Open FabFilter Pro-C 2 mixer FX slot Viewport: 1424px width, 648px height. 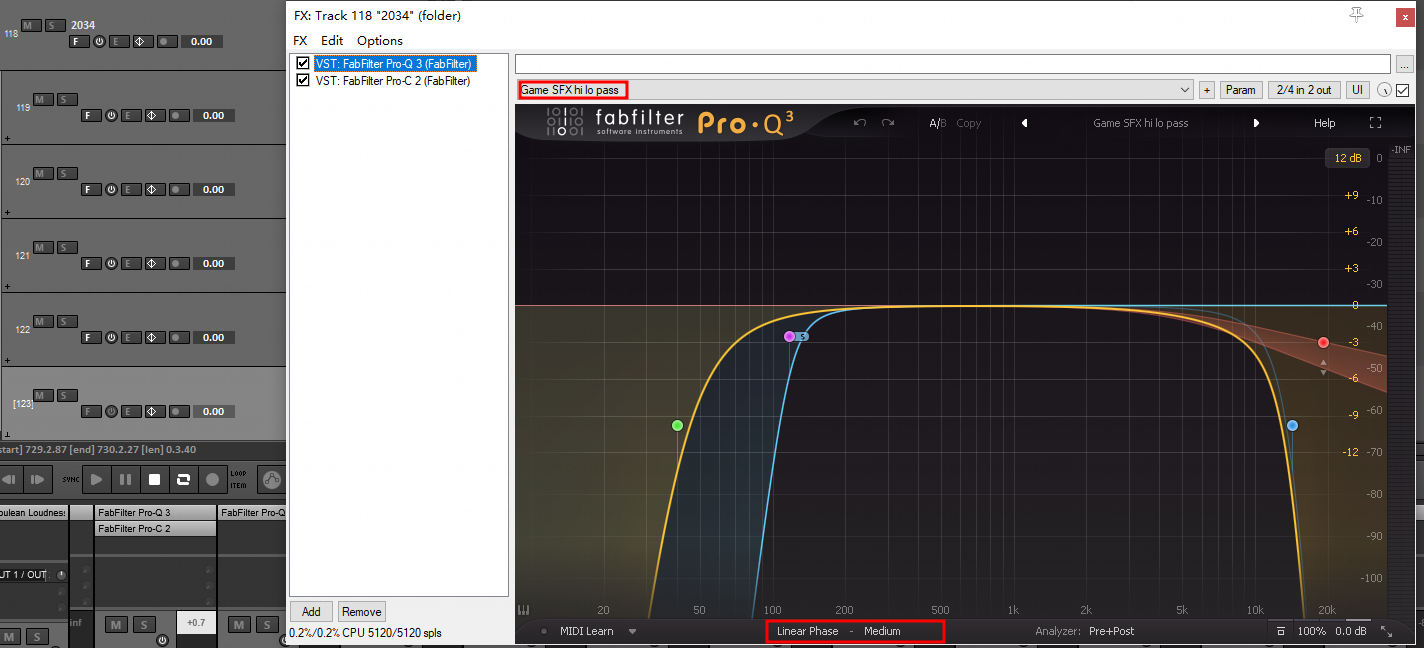(155, 528)
